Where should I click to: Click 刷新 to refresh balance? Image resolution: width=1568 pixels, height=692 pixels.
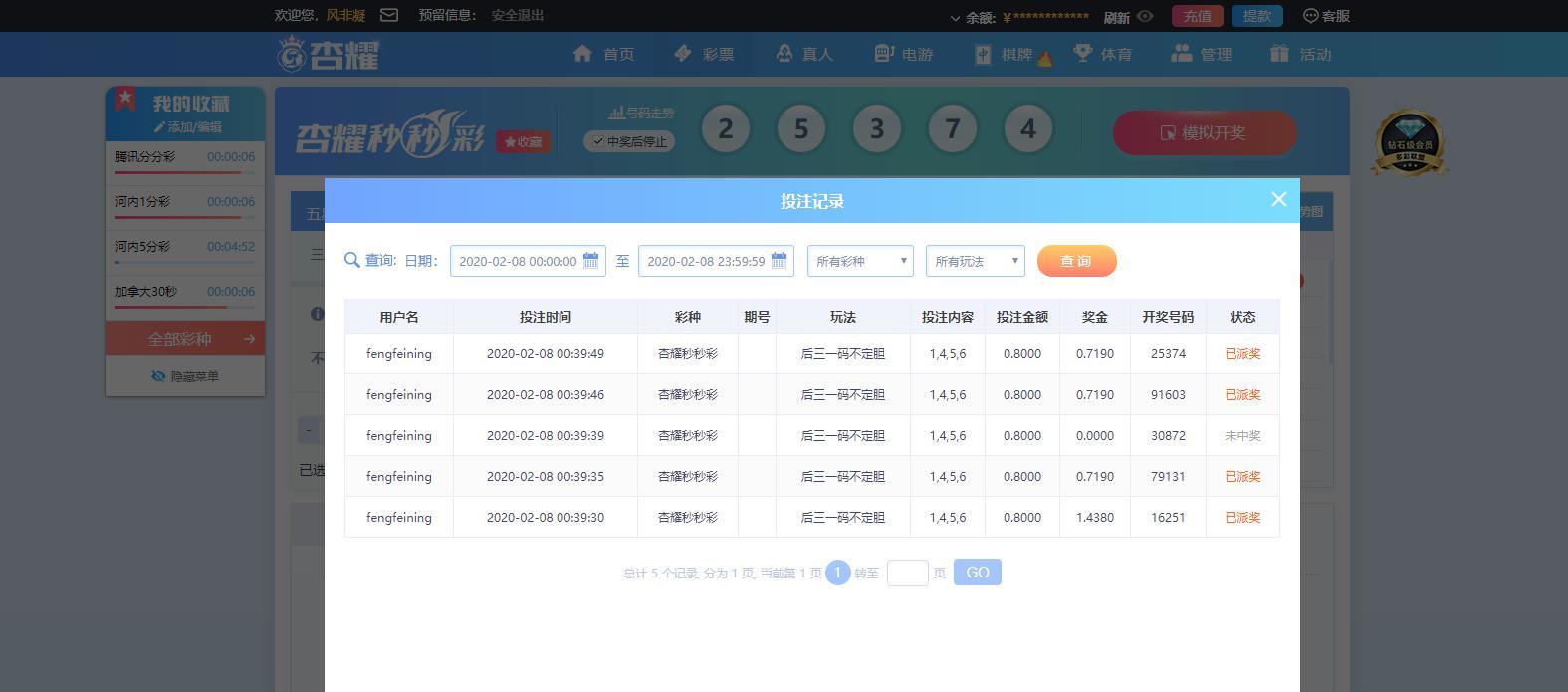click(1116, 17)
